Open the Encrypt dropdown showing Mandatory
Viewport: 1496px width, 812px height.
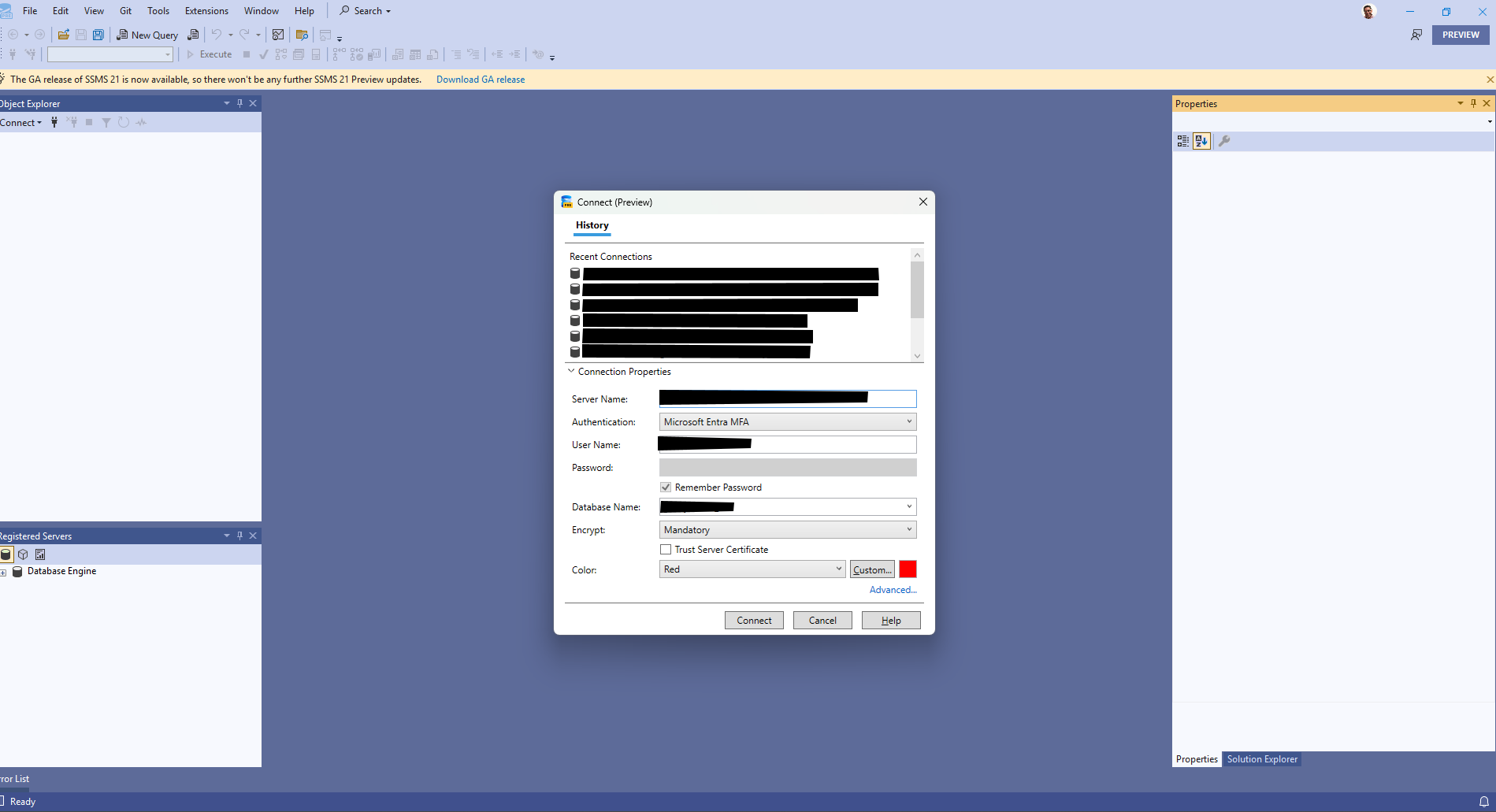pos(788,530)
